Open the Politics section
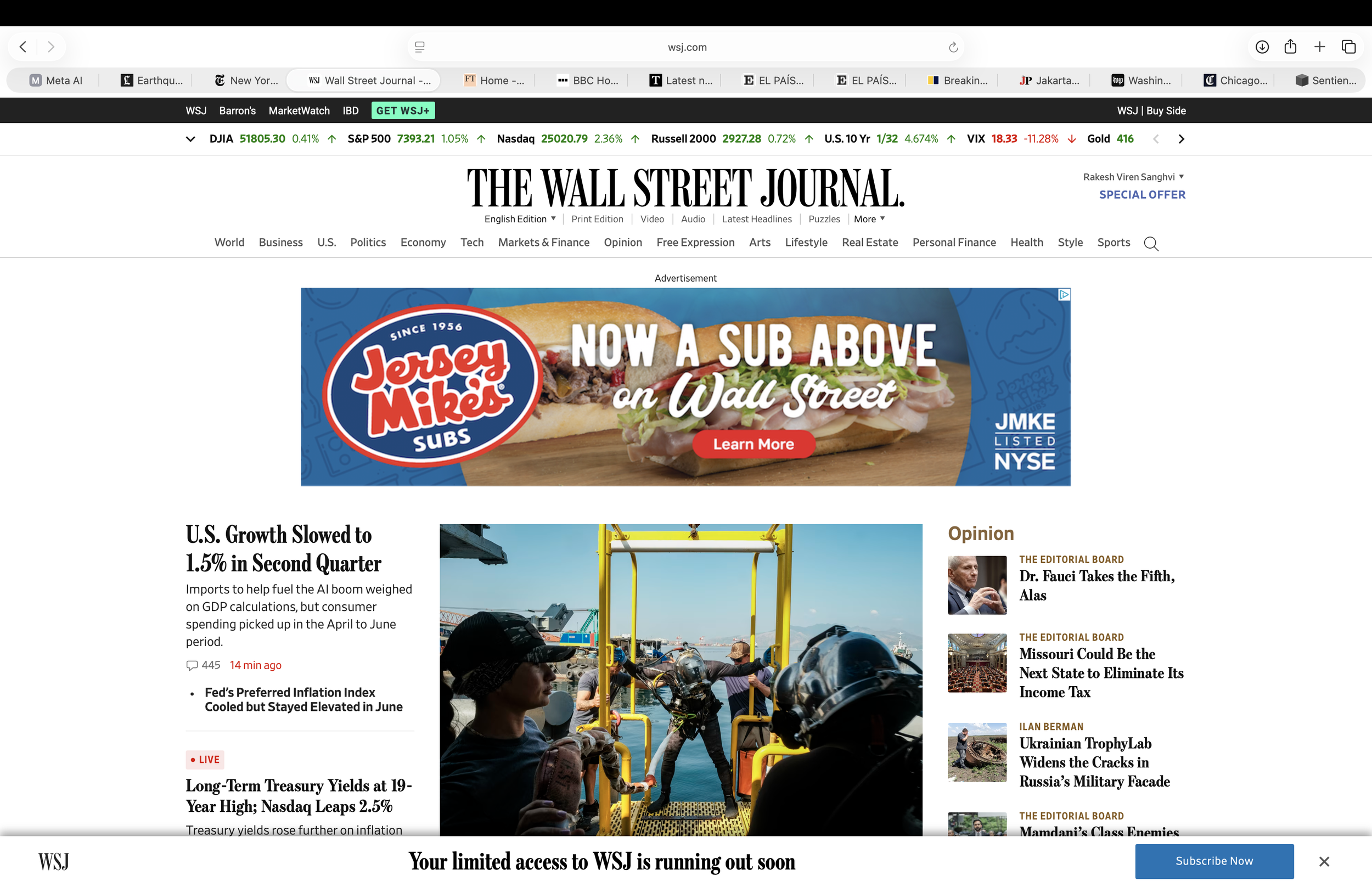The width and height of the screenshot is (1372, 887). (368, 243)
